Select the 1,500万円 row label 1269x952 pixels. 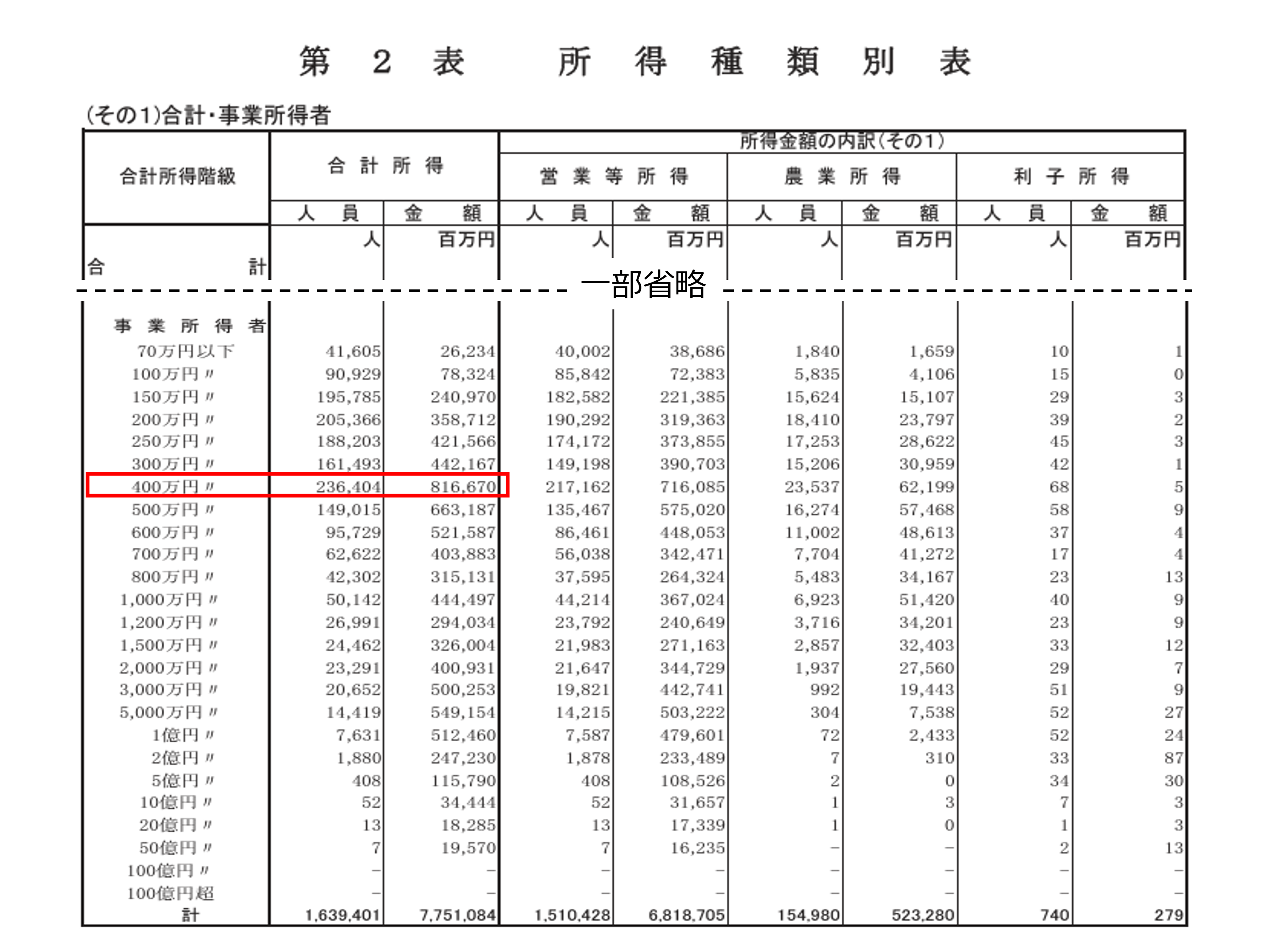[x=169, y=646]
